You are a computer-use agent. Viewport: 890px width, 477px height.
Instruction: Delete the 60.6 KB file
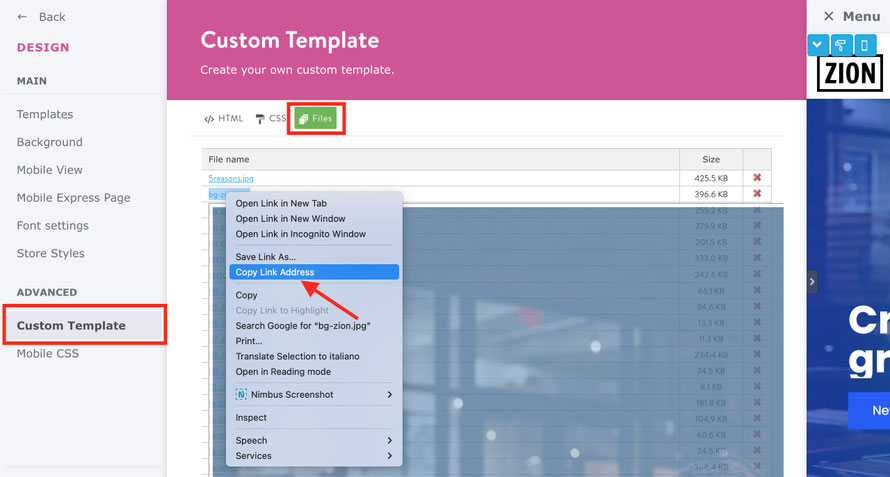757,434
